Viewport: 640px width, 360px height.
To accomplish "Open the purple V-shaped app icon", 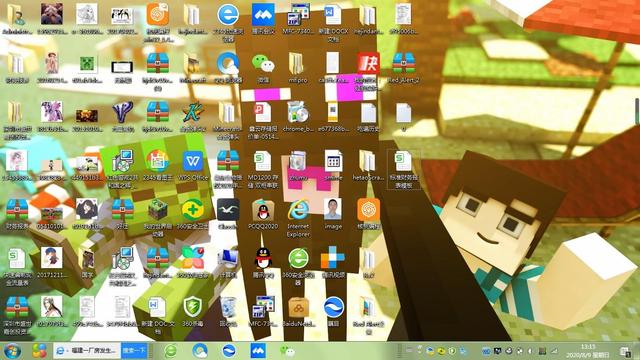I will click(122, 112).
